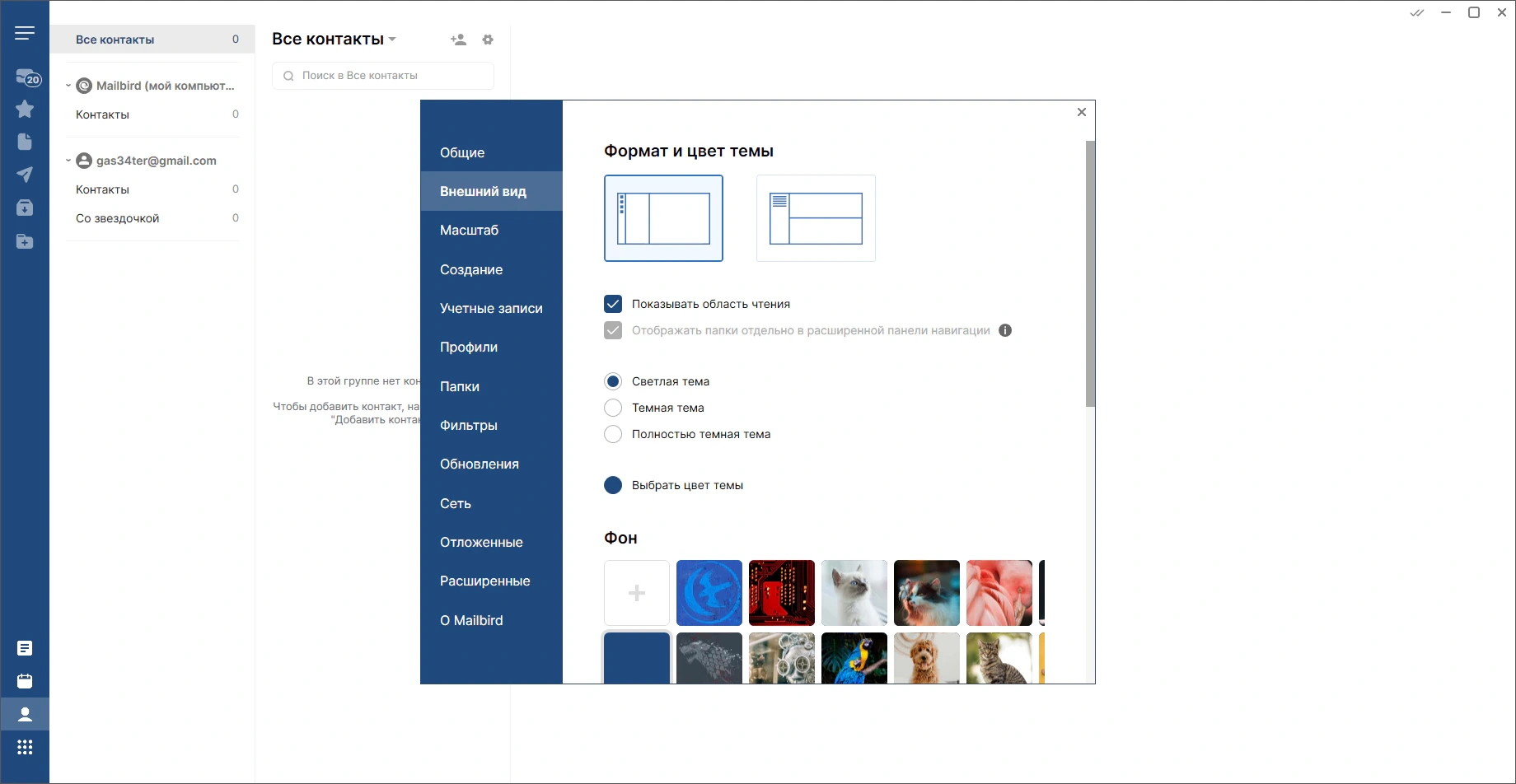
Task: Collapse the gas34ter@gmail.com account group
Action: 68,161
